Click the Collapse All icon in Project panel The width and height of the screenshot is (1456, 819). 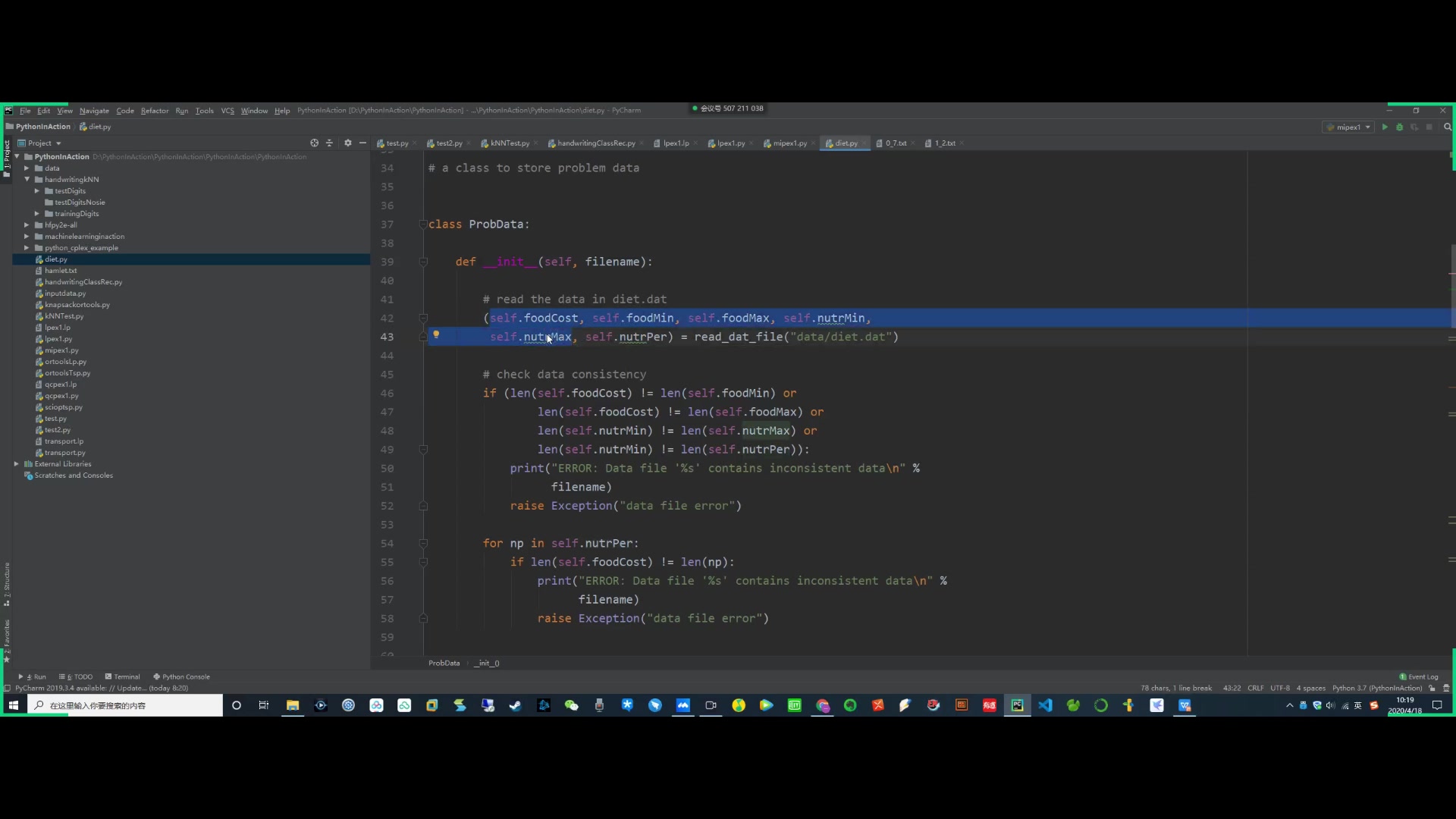329,143
